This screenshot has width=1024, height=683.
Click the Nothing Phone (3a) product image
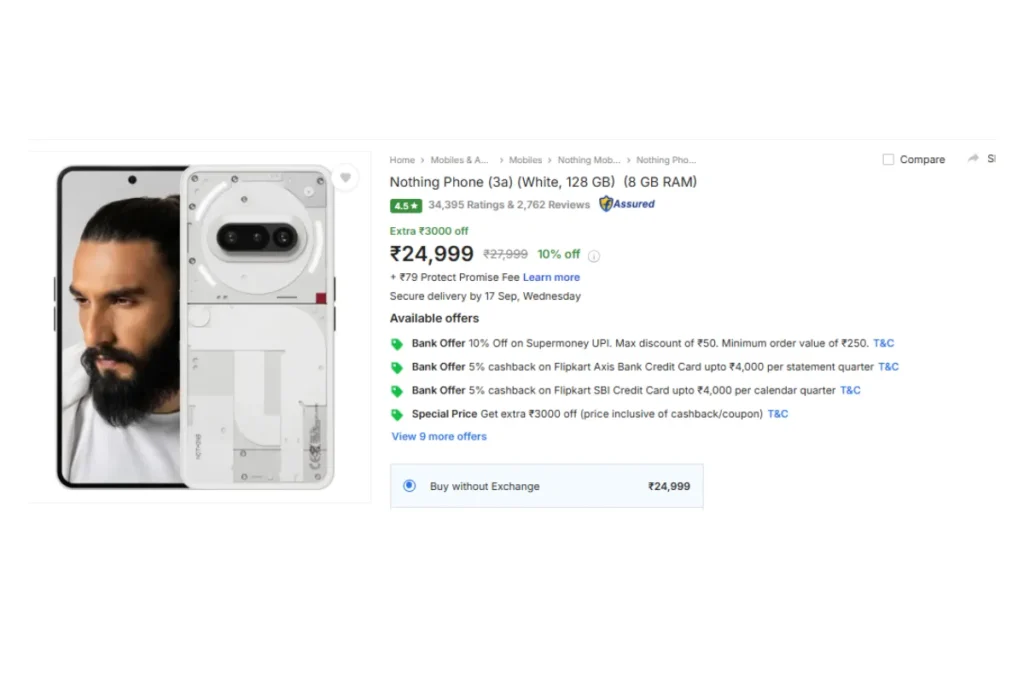click(x=195, y=327)
